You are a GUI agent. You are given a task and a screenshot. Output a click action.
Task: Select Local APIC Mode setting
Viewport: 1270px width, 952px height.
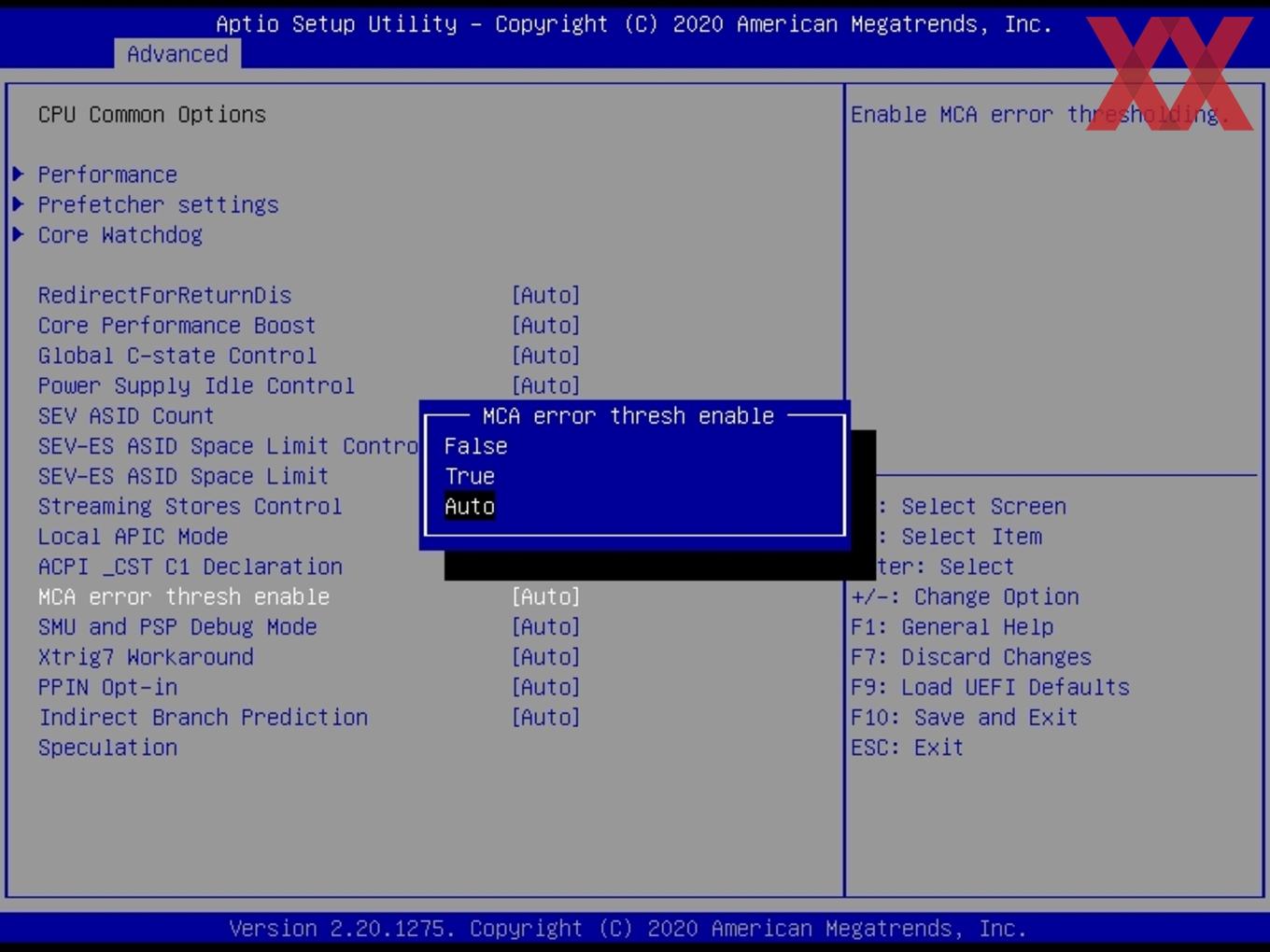133,537
